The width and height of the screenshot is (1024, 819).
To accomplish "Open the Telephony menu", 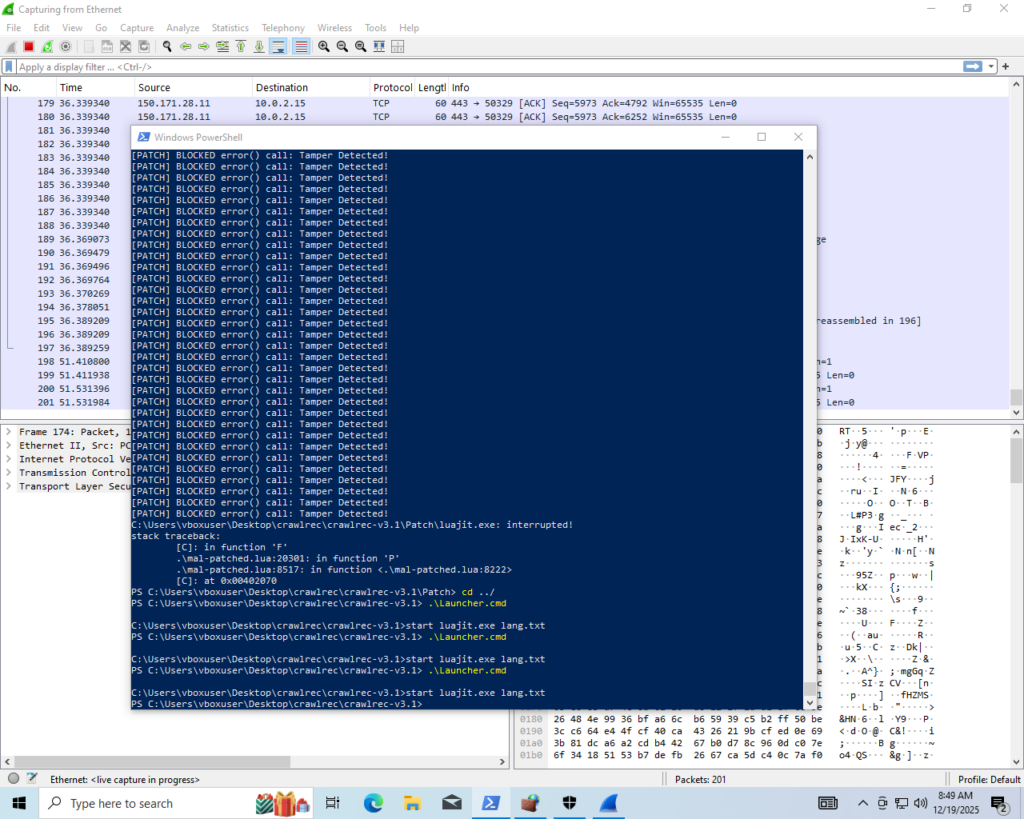I will click(x=283, y=27).
